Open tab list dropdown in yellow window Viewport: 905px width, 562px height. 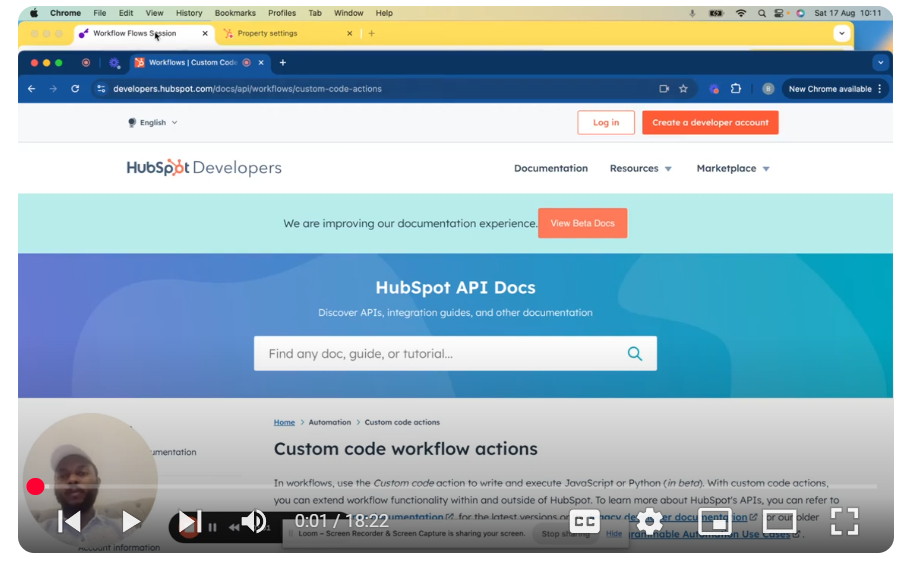[x=842, y=33]
